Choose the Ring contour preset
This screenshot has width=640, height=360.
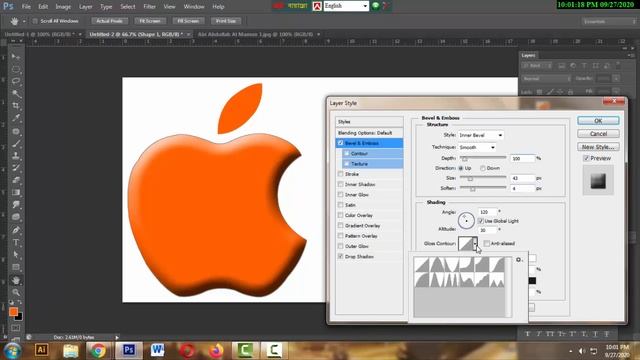(437, 280)
